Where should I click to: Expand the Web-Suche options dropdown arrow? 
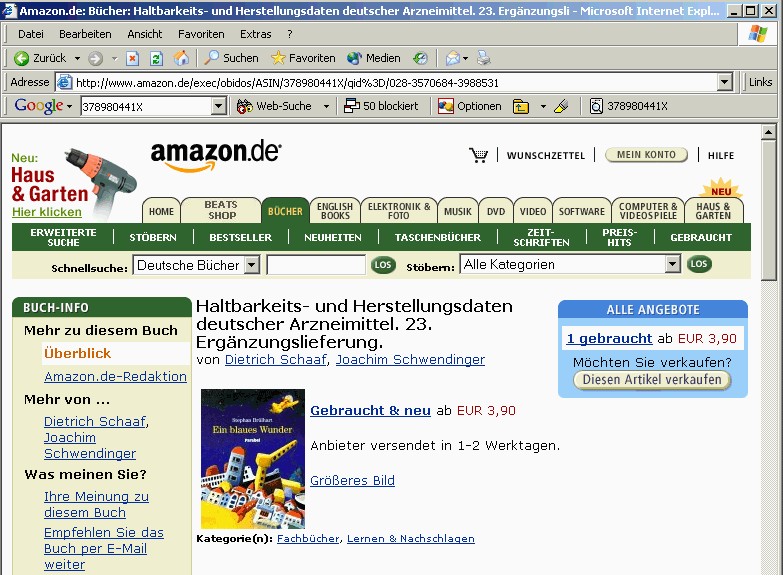pos(326,106)
